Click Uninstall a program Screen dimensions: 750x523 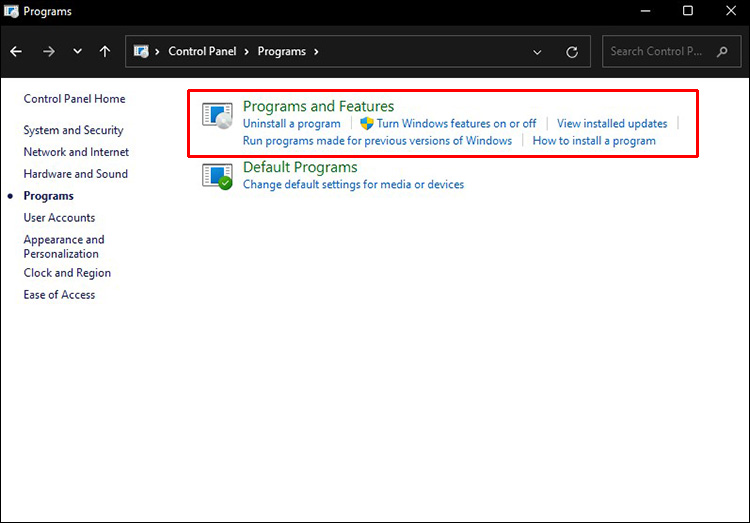292,123
